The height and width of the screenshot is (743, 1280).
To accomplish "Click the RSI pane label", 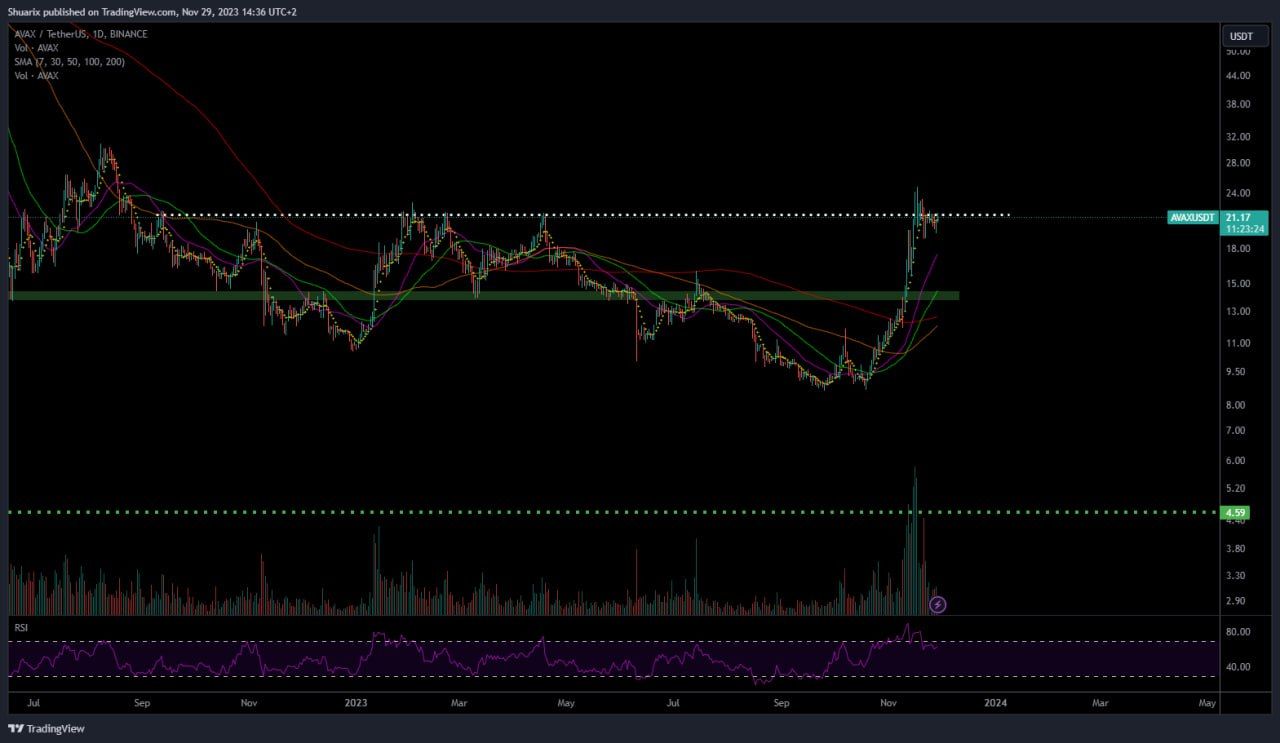I will click(20, 627).
